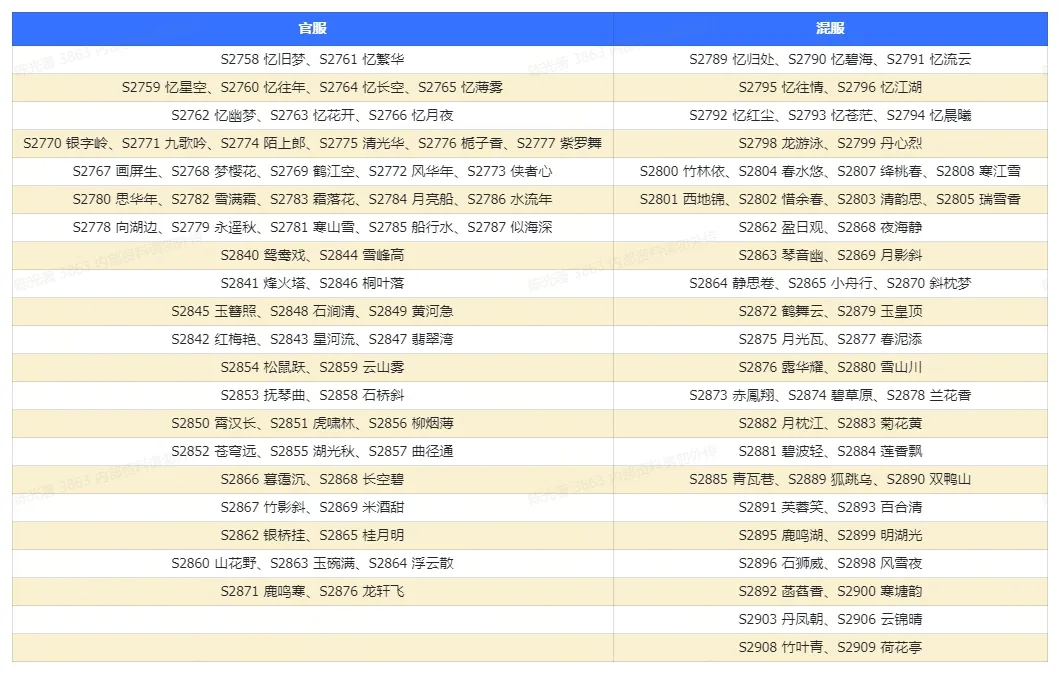Select the cell with S2854 松鼠跃
Screen dimensions: 1060x674
pyautogui.click(x=312, y=368)
